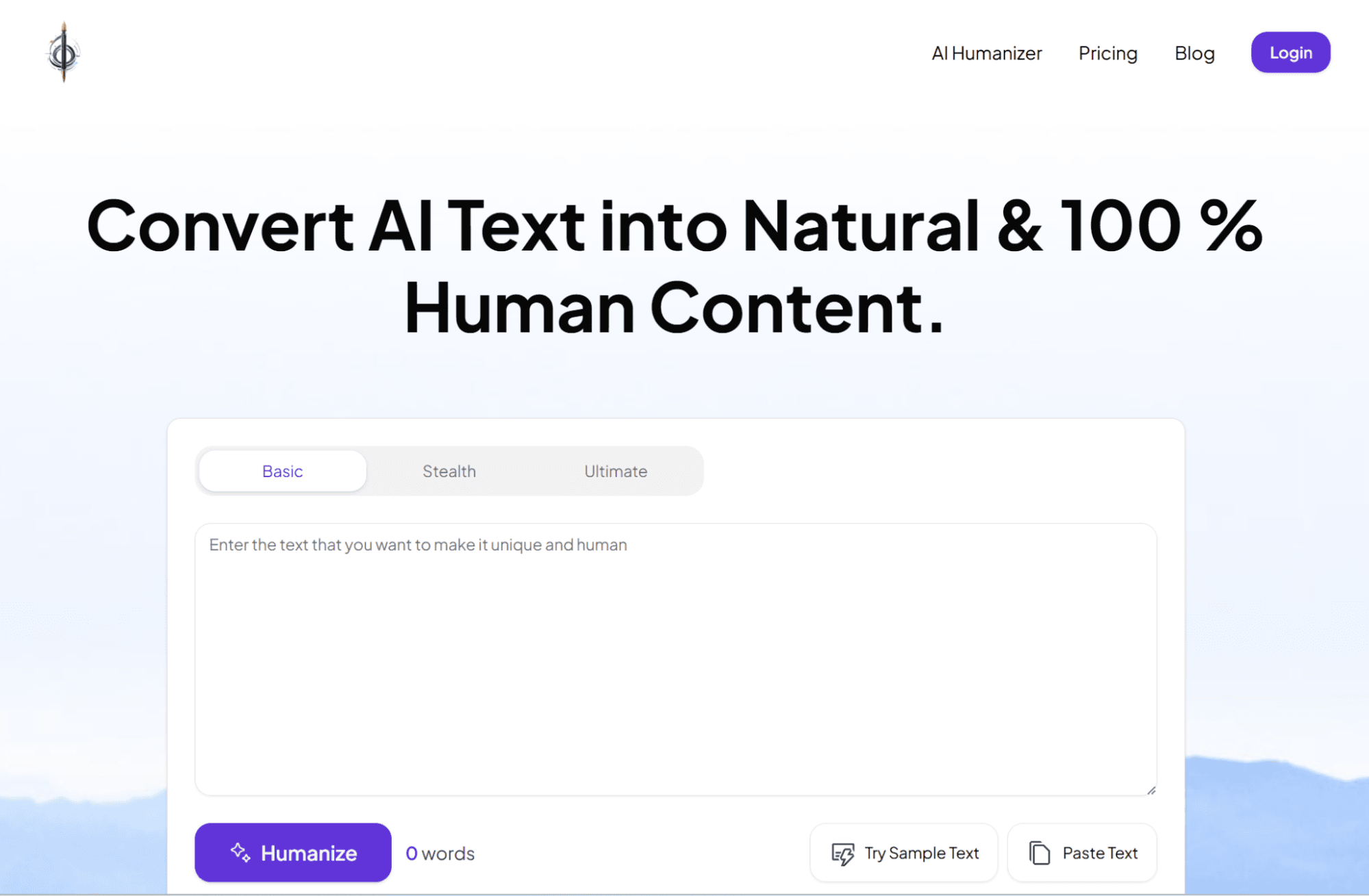
Task: Grab the textarea resize handle corner
Action: tap(1151, 790)
